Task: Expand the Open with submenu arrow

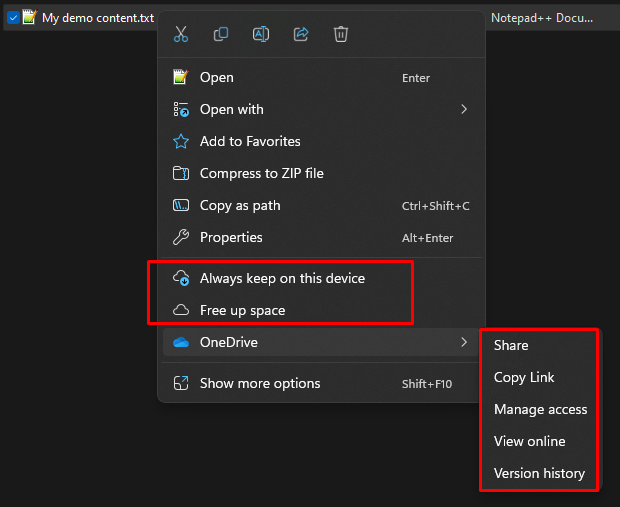Action: (464, 109)
